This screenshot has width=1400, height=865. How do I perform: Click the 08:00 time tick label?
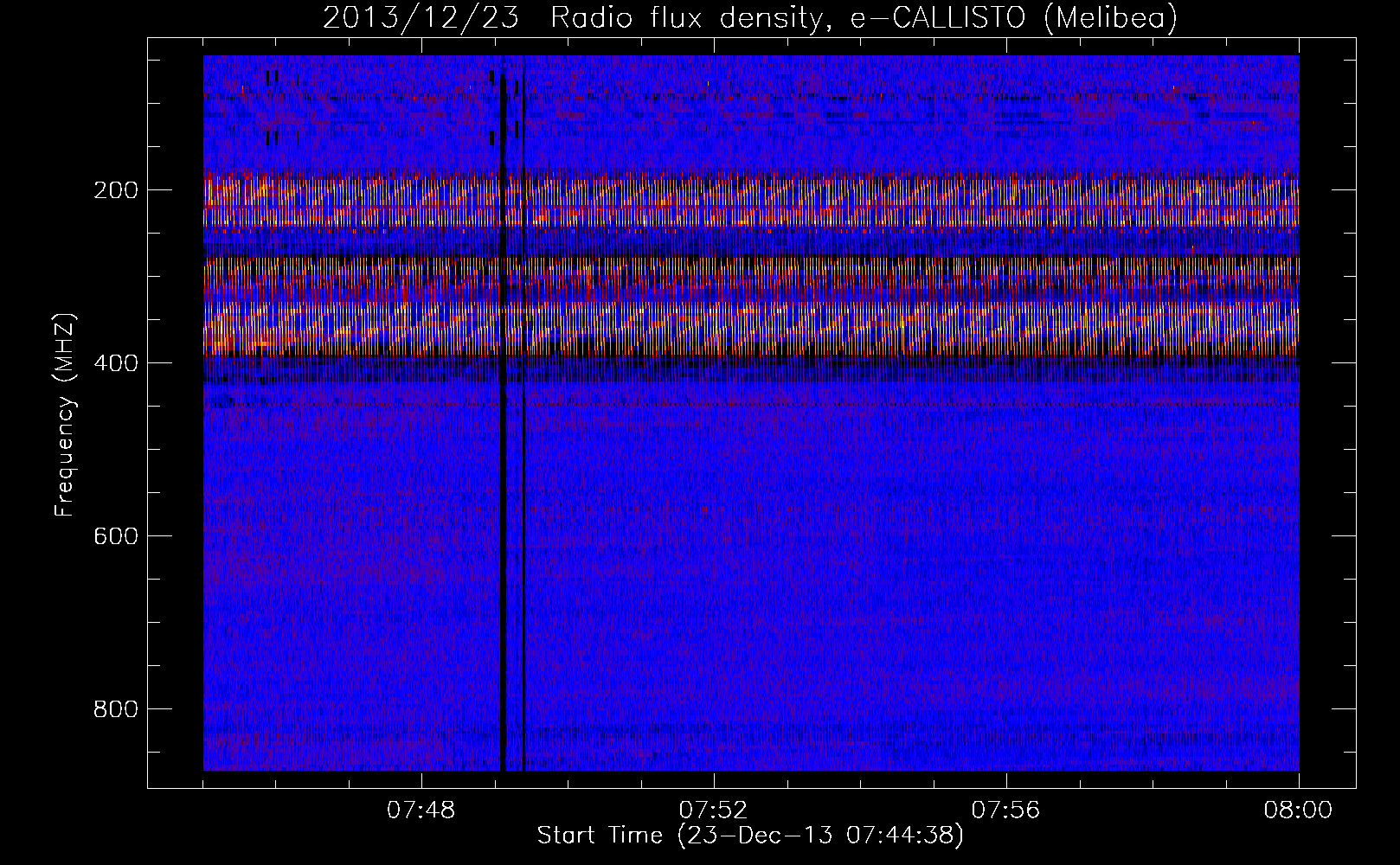pos(1298,811)
